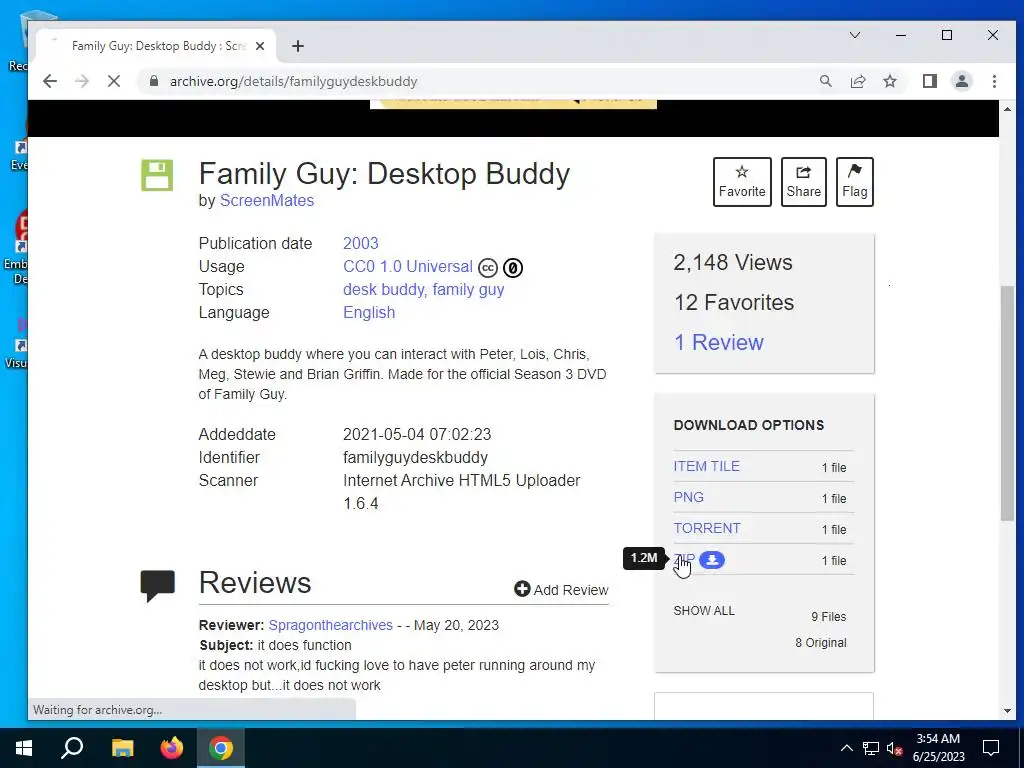1024x768 pixels.
Task: Click the 8 Original count text
Action: click(x=820, y=643)
